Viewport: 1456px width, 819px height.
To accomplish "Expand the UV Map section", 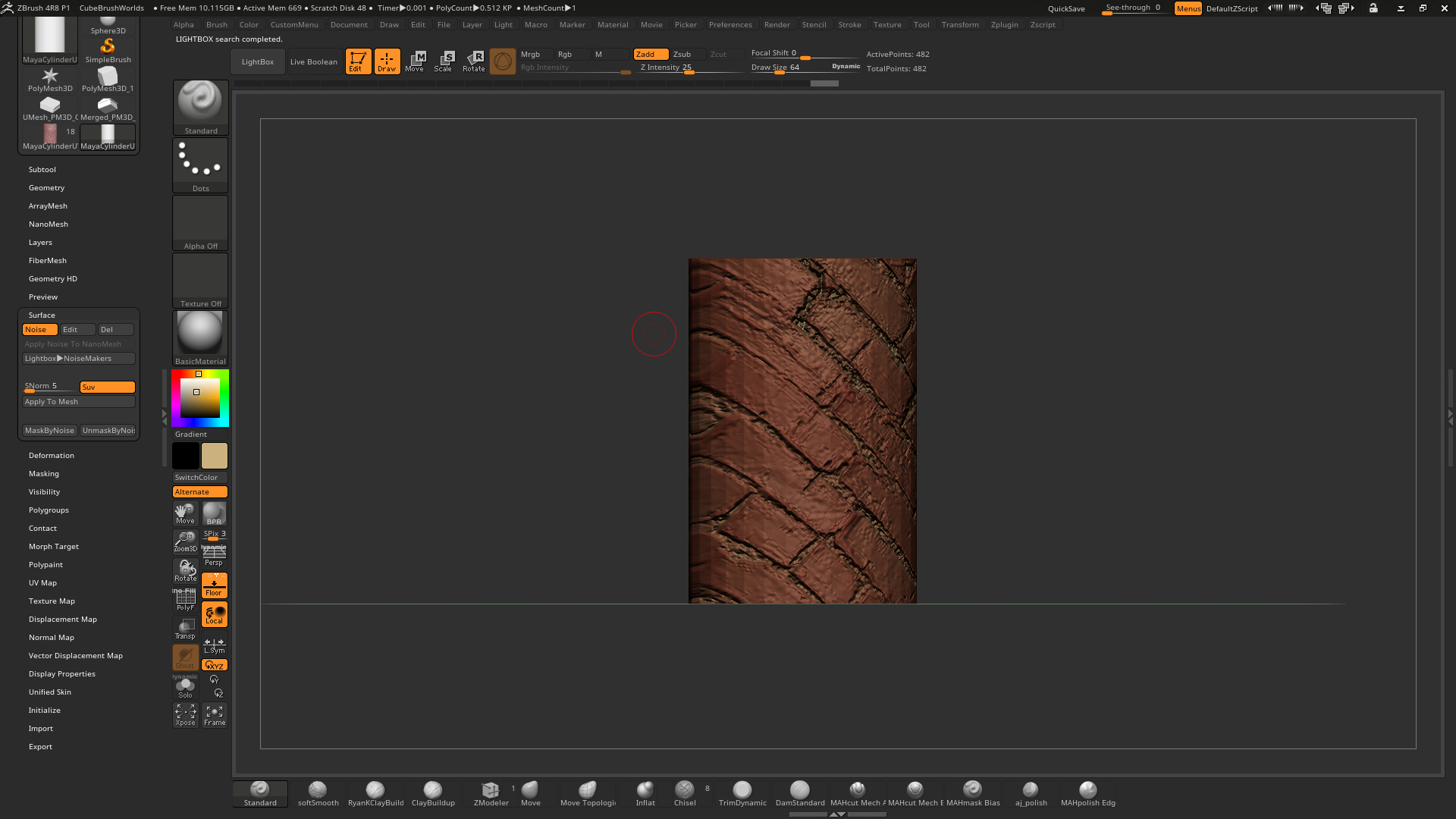I will pos(42,583).
